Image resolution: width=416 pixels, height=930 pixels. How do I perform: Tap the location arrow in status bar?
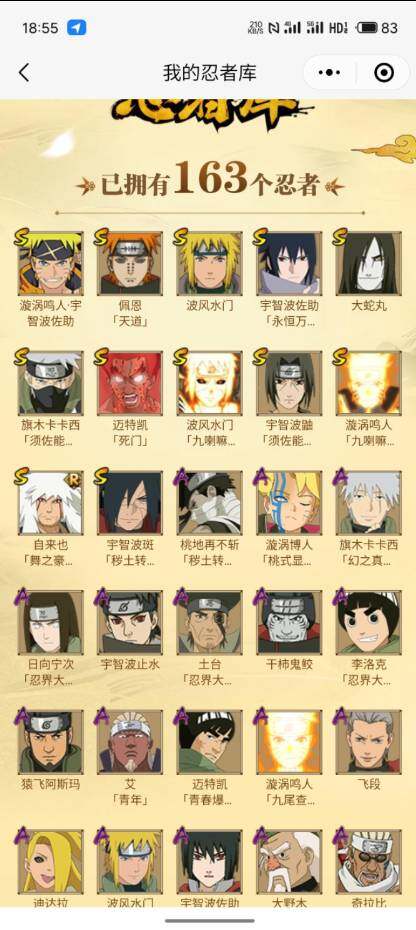tap(77, 27)
